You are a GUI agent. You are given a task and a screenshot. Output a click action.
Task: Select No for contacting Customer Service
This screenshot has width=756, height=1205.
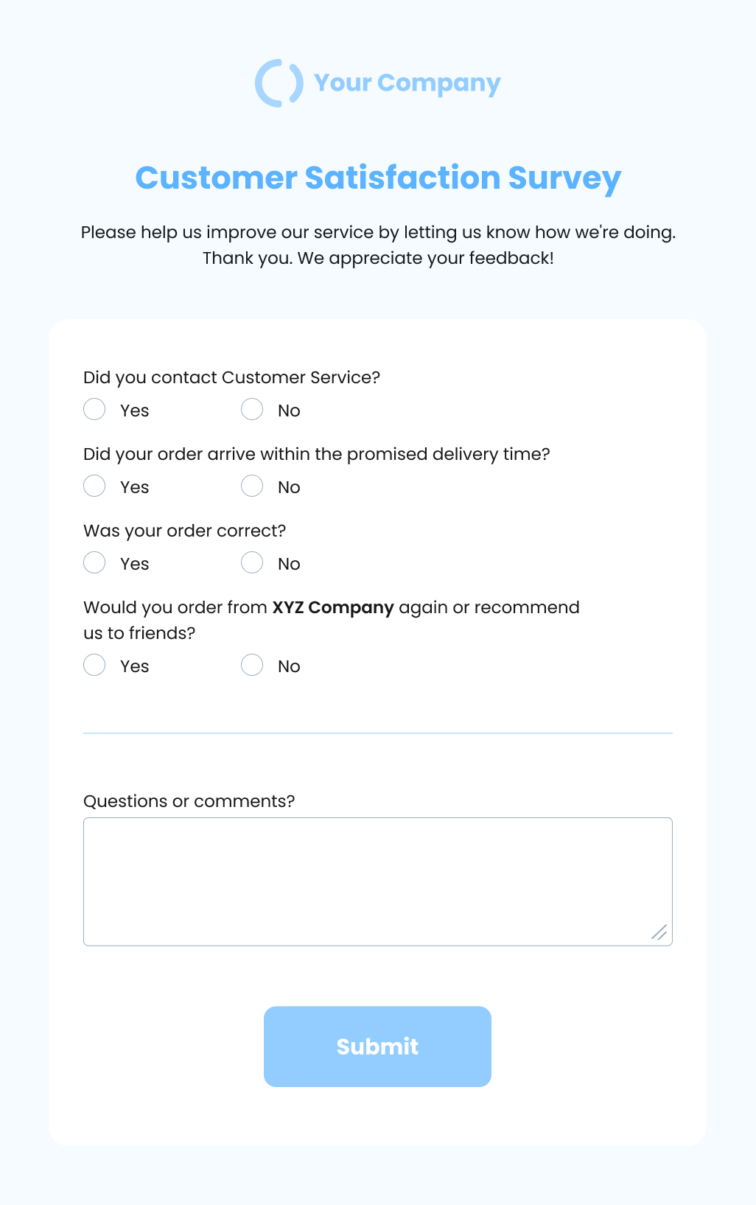(x=252, y=409)
